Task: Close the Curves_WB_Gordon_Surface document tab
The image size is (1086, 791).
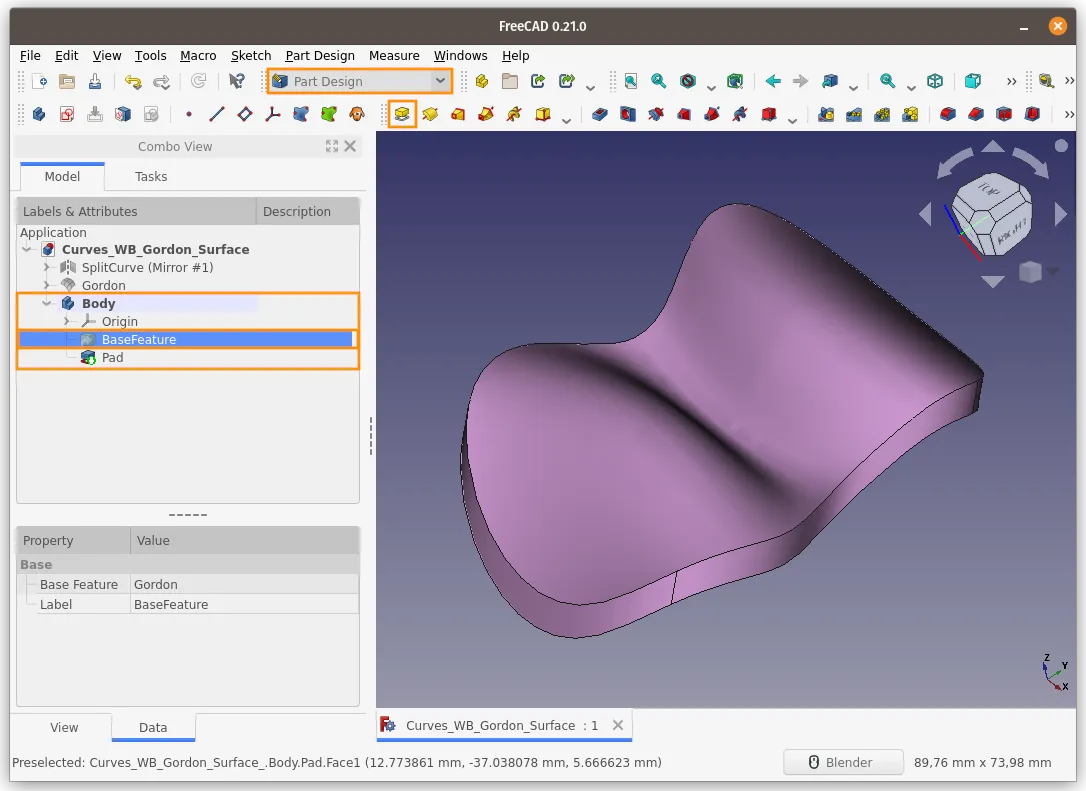Action: tap(618, 725)
